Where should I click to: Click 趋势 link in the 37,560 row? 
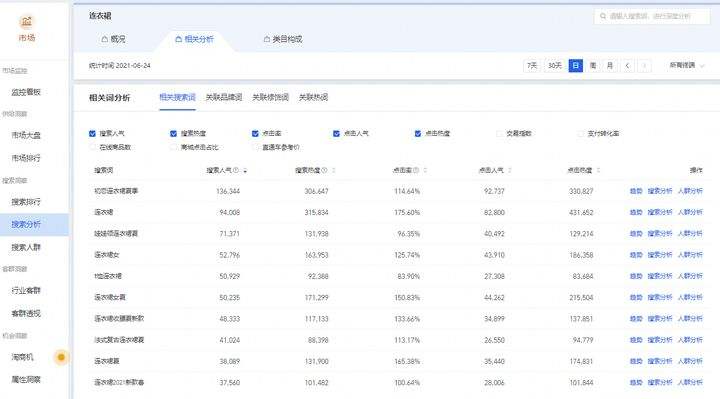point(636,382)
